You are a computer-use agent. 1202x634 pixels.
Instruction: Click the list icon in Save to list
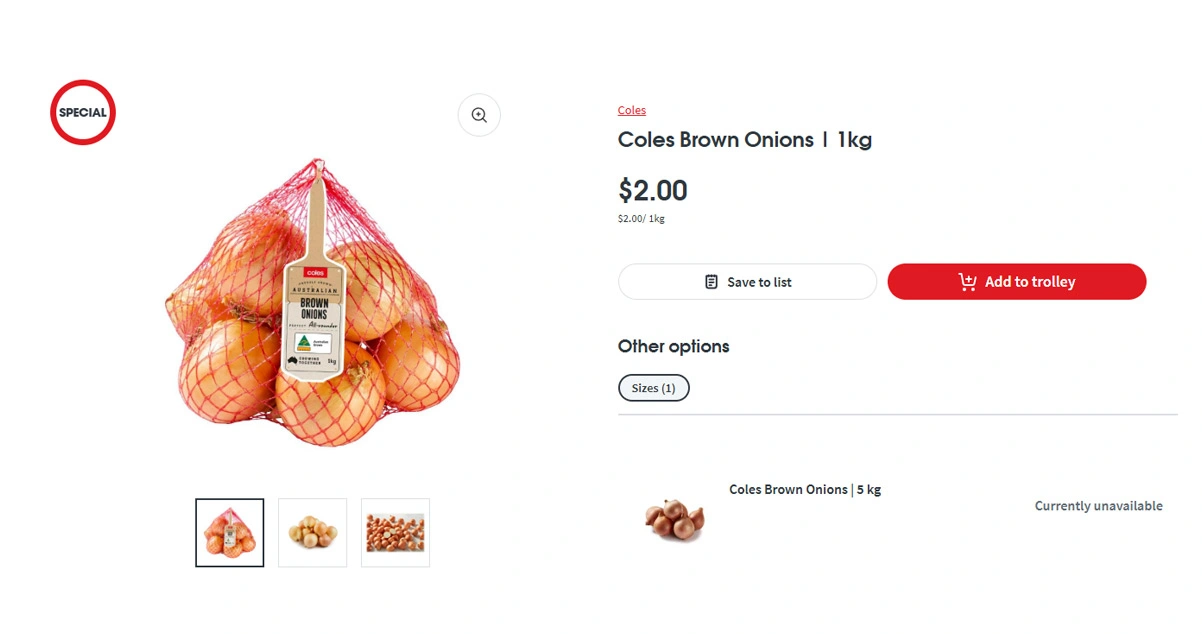click(711, 282)
